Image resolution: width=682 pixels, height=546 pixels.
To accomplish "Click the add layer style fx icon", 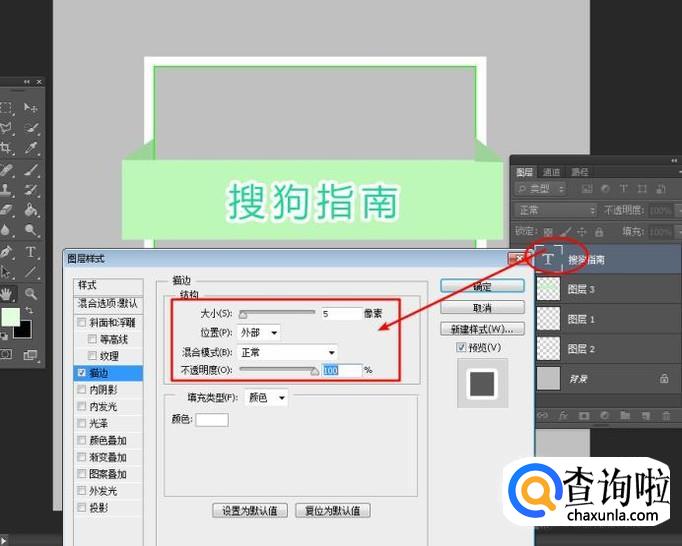I will [x=563, y=415].
